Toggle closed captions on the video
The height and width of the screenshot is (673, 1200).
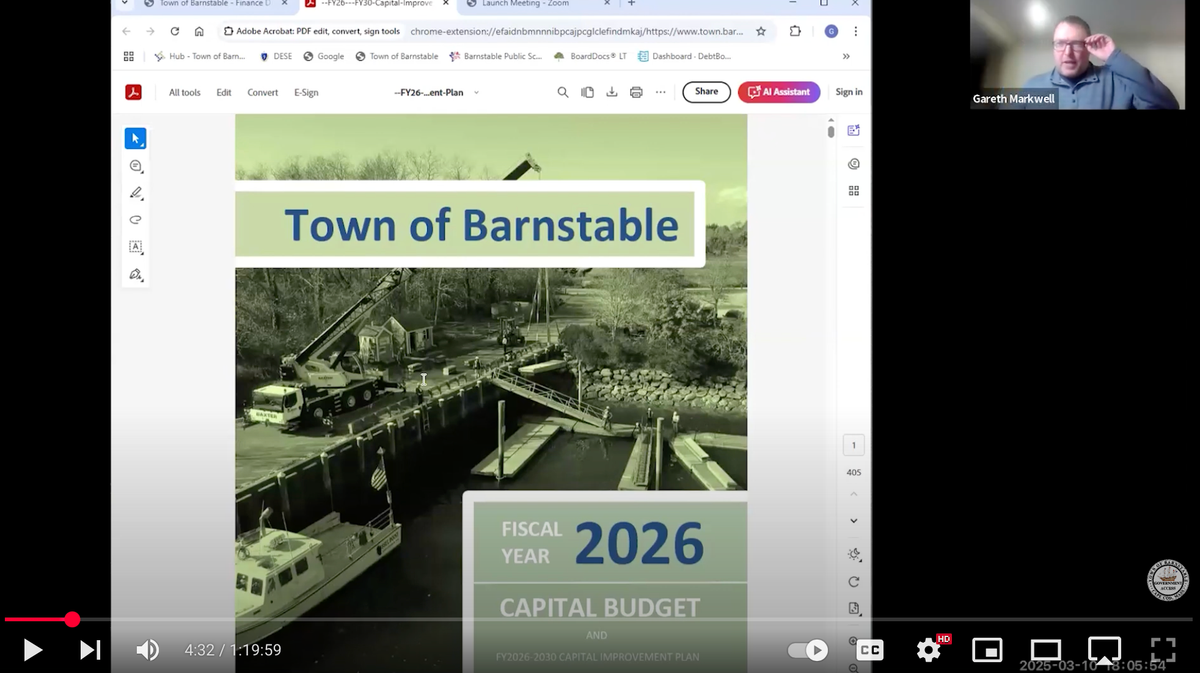pyautogui.click(x=870, y=649)
